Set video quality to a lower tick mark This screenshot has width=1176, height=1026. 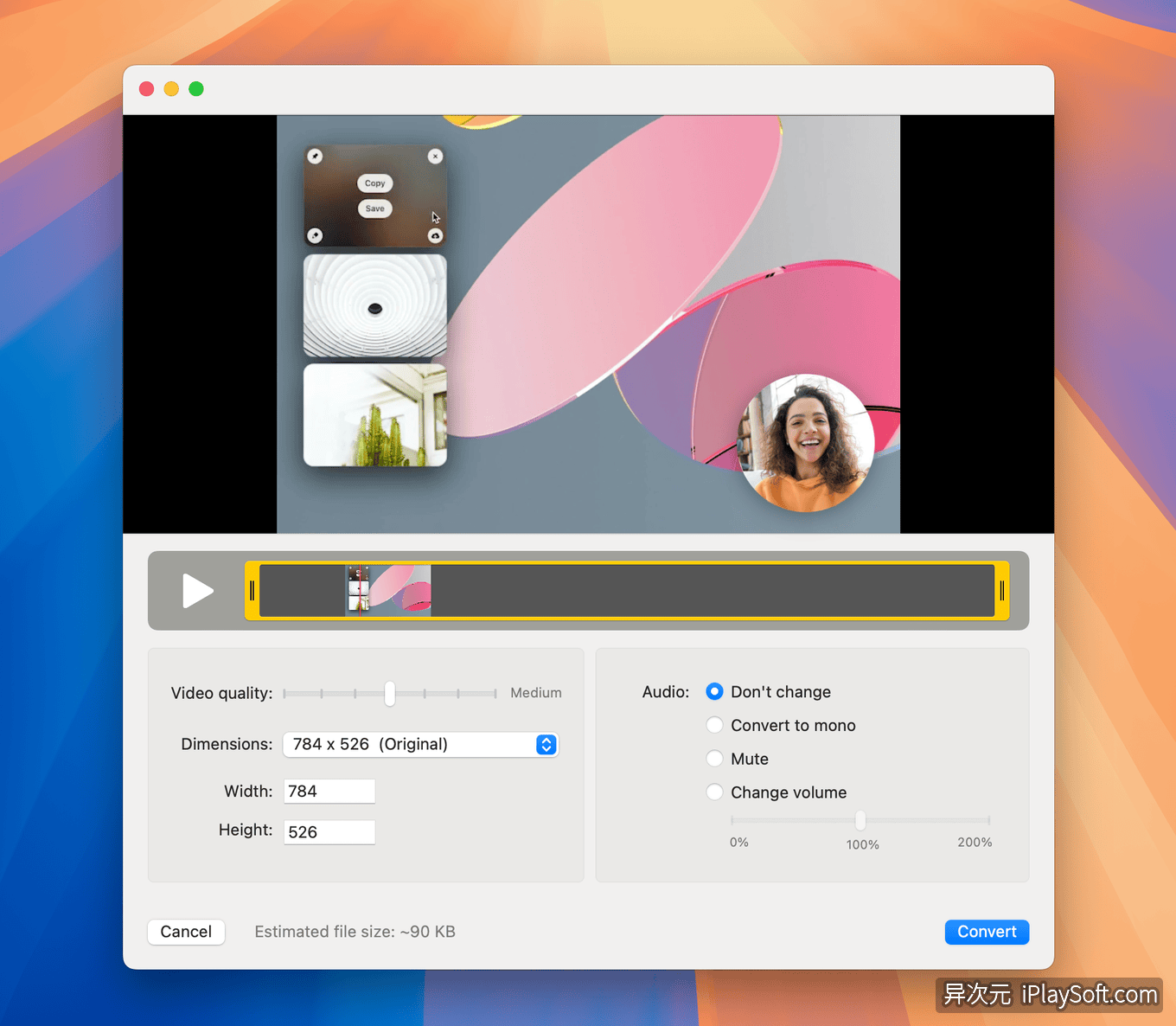(355, 694)
